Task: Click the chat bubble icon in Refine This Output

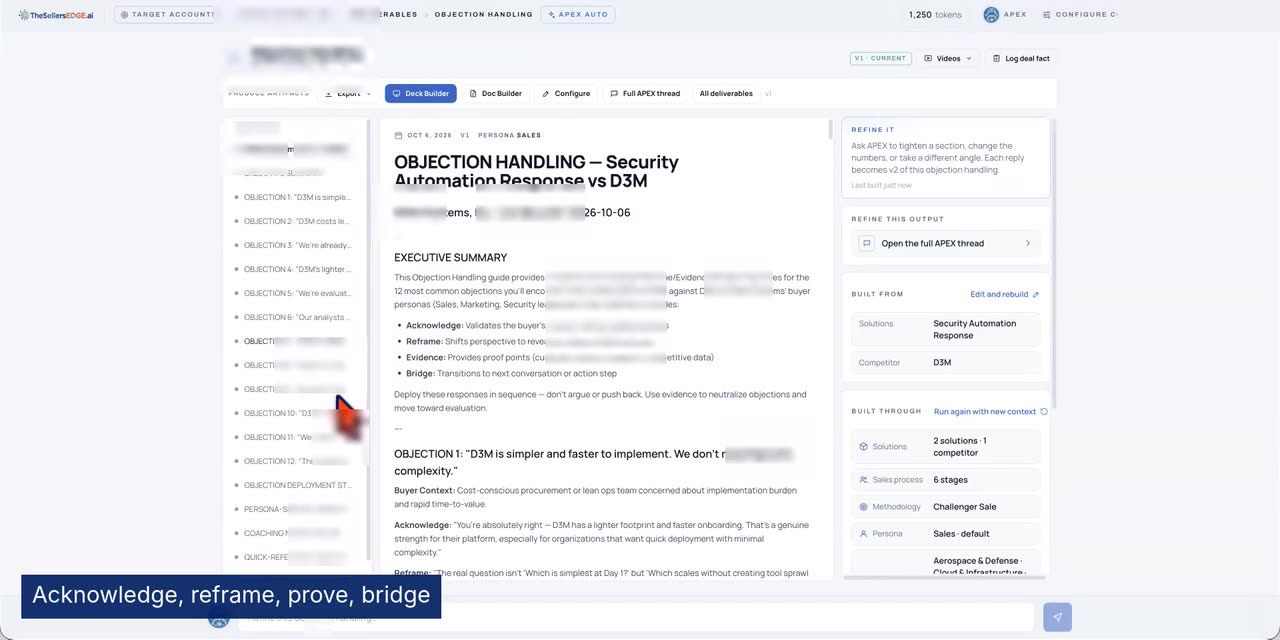Action: pos(867,243)
